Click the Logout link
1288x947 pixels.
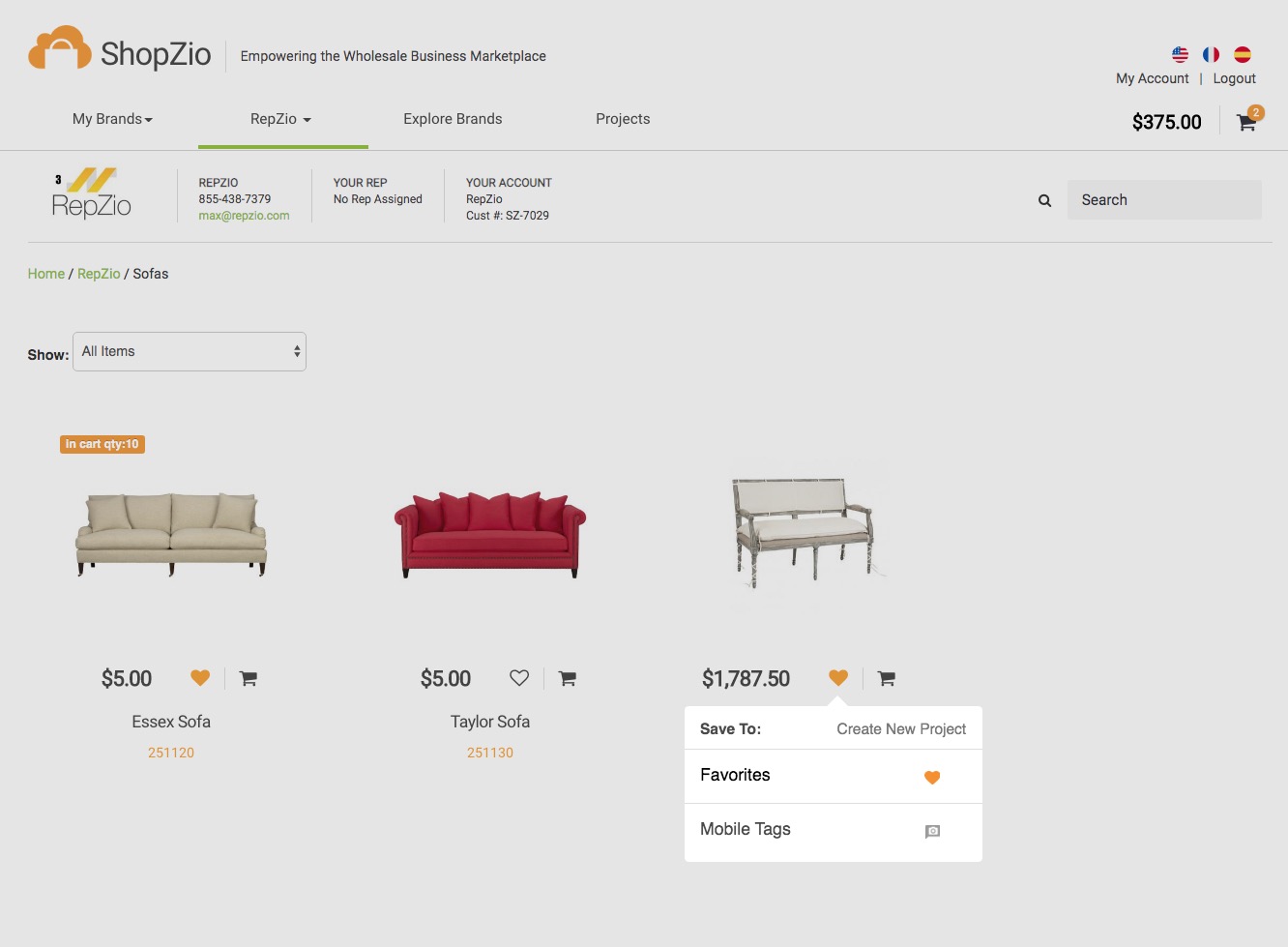click(1235, 78)
